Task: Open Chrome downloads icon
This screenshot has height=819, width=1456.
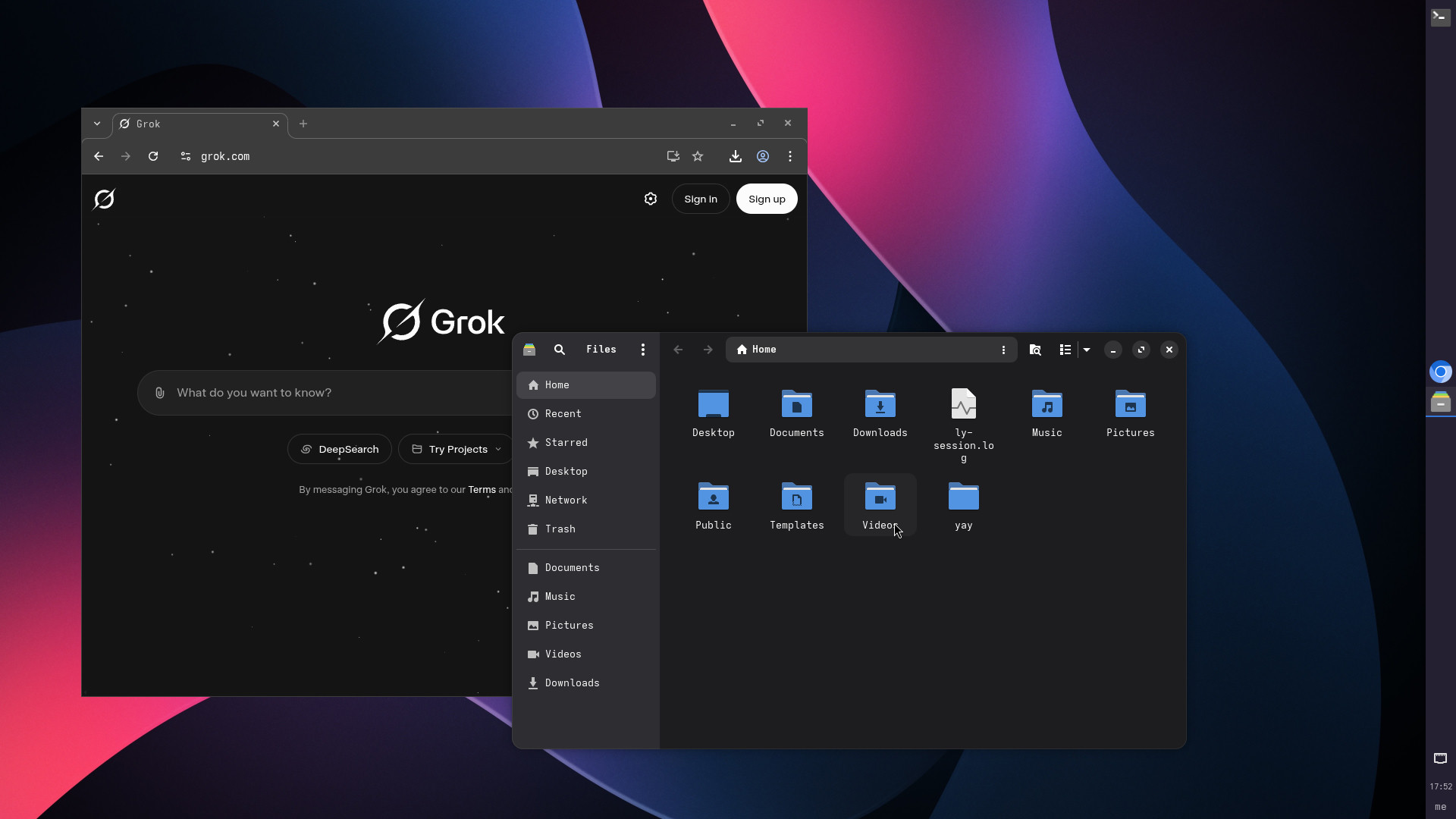Action: coord(735,156)
